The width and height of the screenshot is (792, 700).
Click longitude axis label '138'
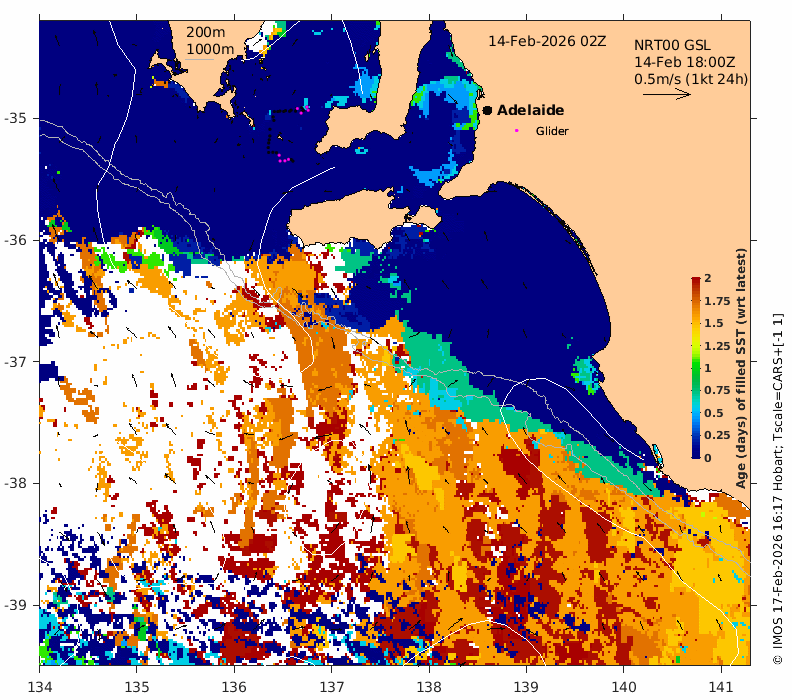point(429,687)
